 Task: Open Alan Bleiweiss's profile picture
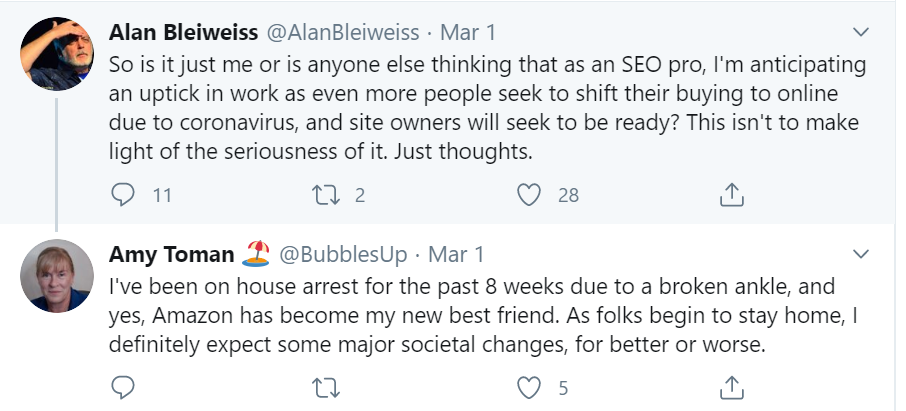point(58,52)
